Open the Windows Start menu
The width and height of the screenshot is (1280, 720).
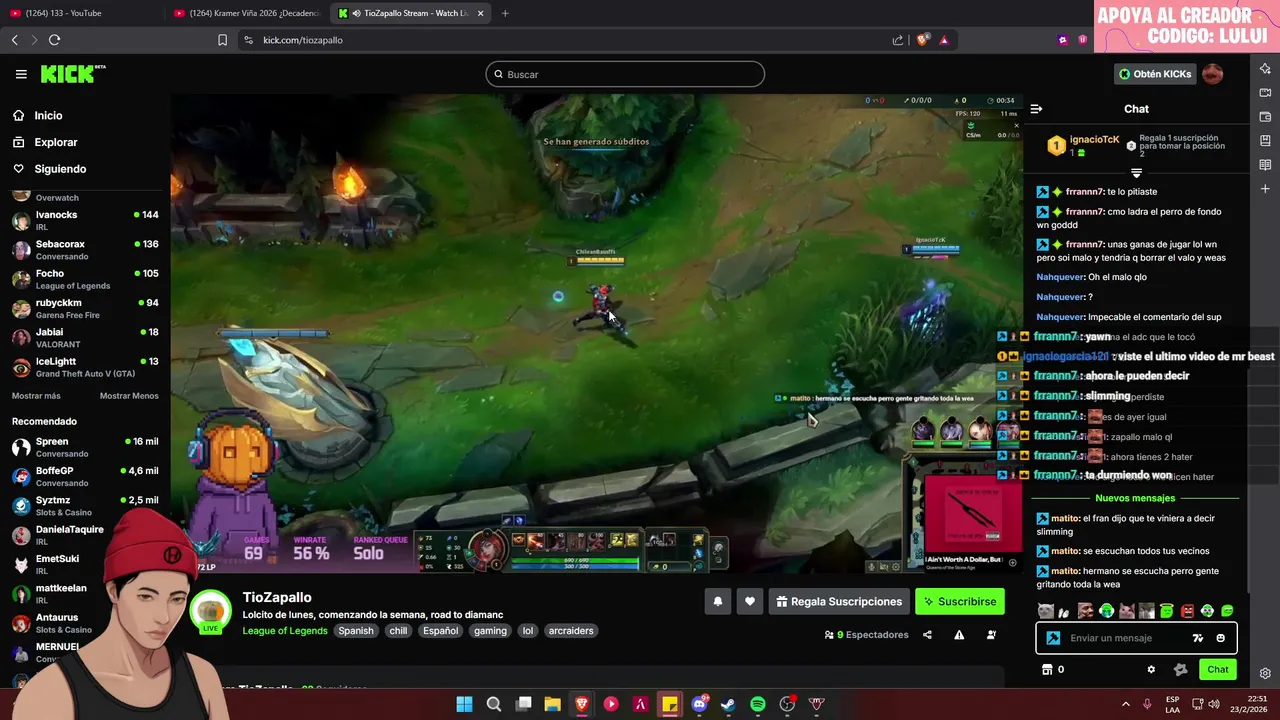(464, 704)
